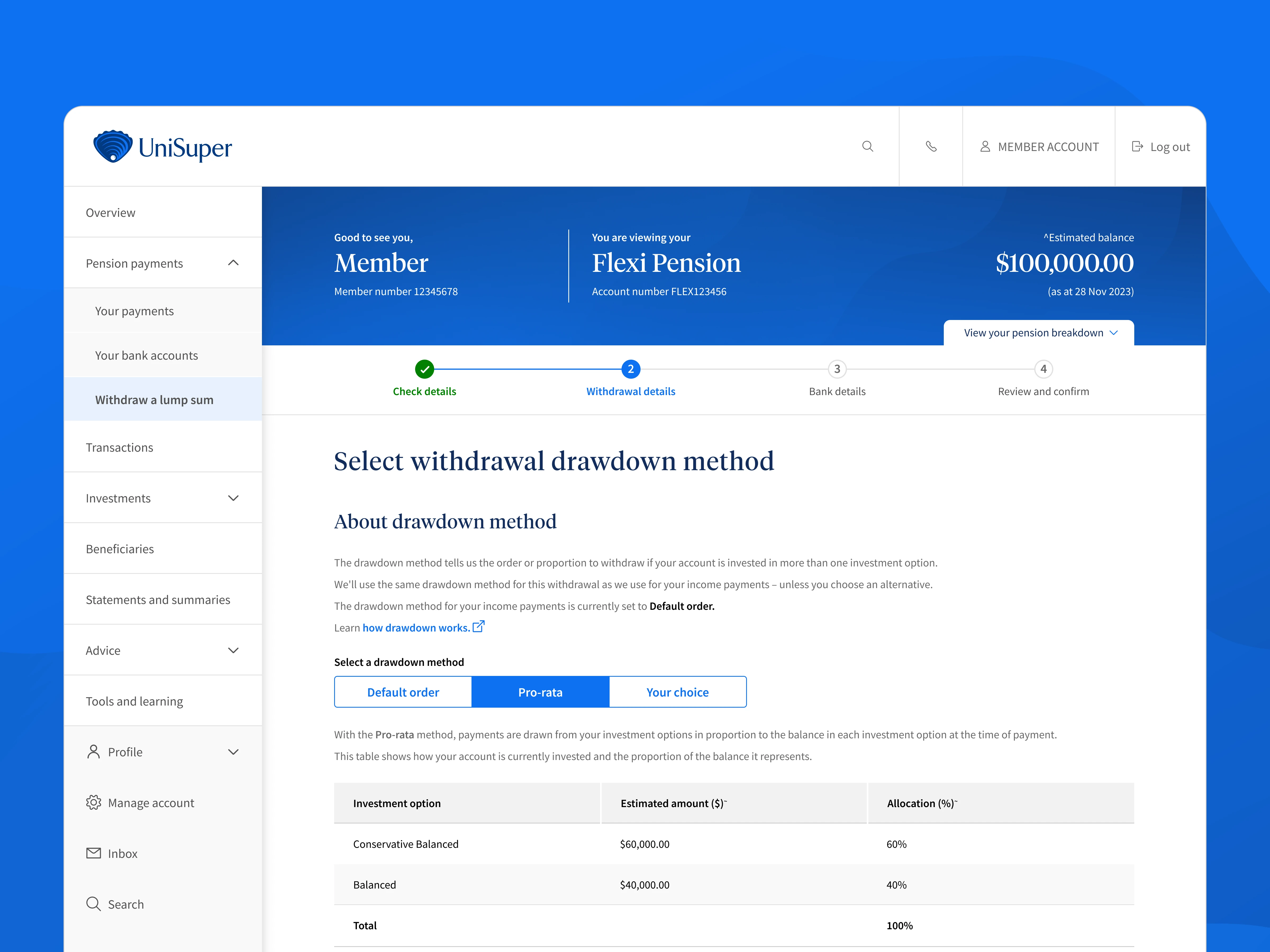Click the Balanced investment row label

click(374, 885)
